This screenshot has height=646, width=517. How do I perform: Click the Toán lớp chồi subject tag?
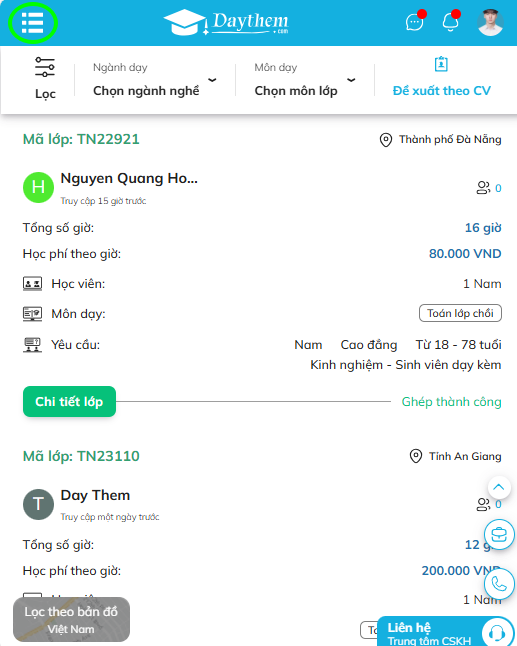[x=460, y=313]
